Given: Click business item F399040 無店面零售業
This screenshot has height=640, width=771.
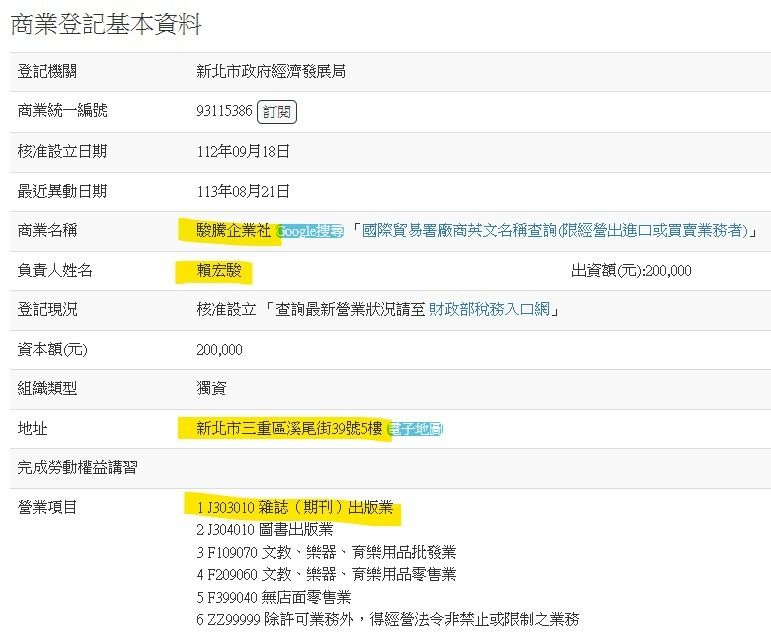Looking at the screenshot, I should pos(273,597).
